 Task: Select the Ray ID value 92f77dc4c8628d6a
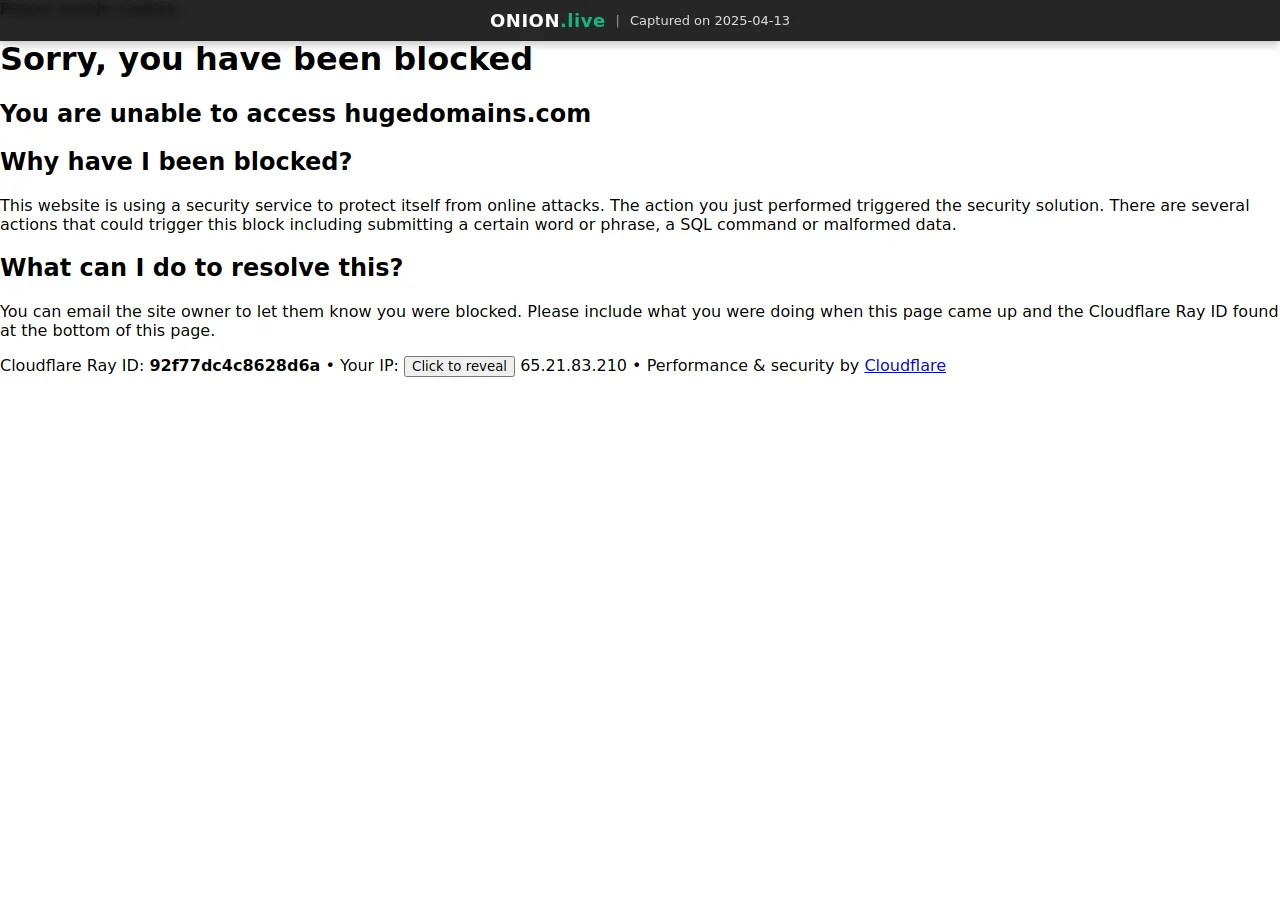(x=235, y=366)
